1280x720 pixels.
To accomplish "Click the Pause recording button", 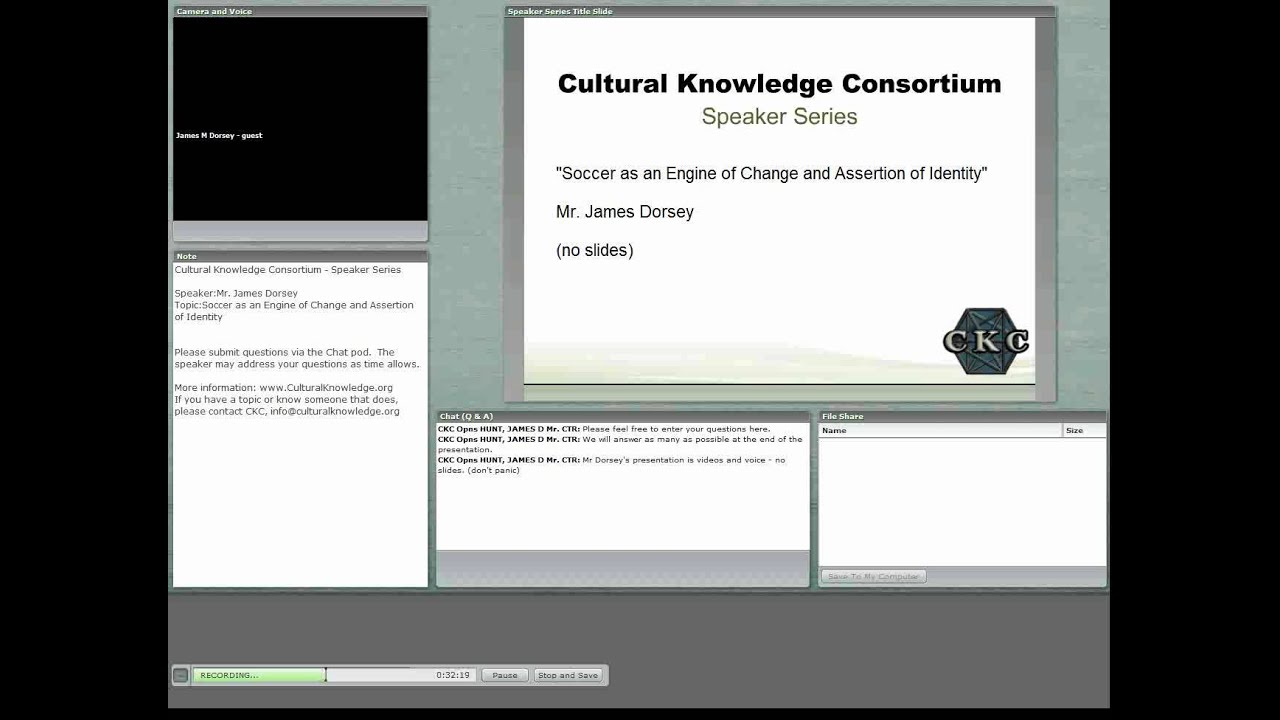I will point(505,675).
